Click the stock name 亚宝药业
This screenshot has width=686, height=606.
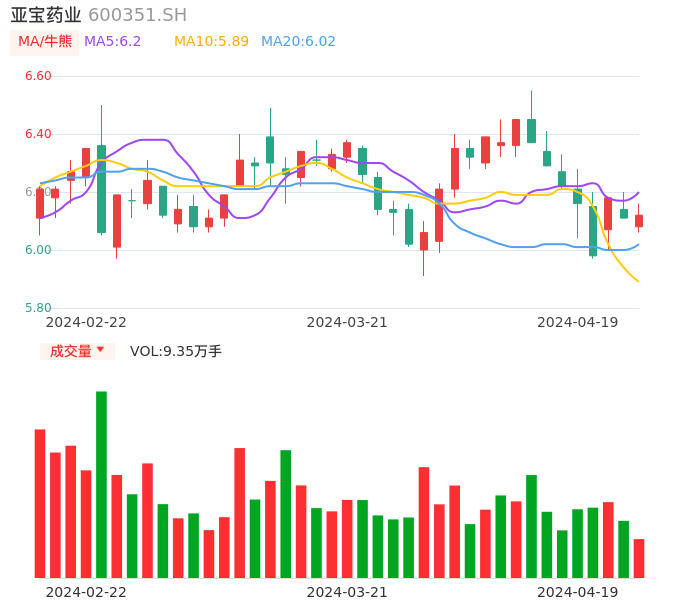point(45,15)
